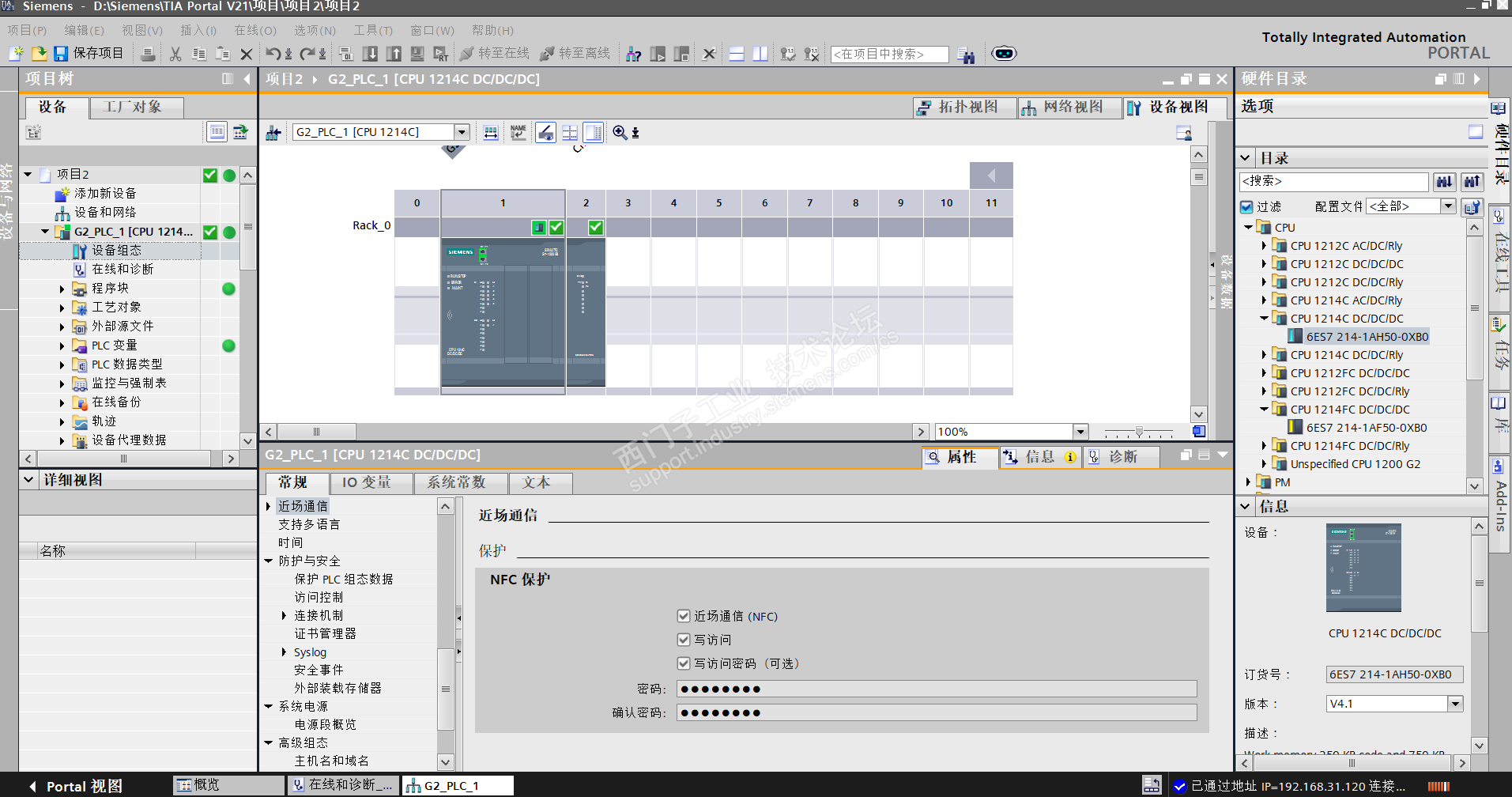Click the 密码 password field

937,689
